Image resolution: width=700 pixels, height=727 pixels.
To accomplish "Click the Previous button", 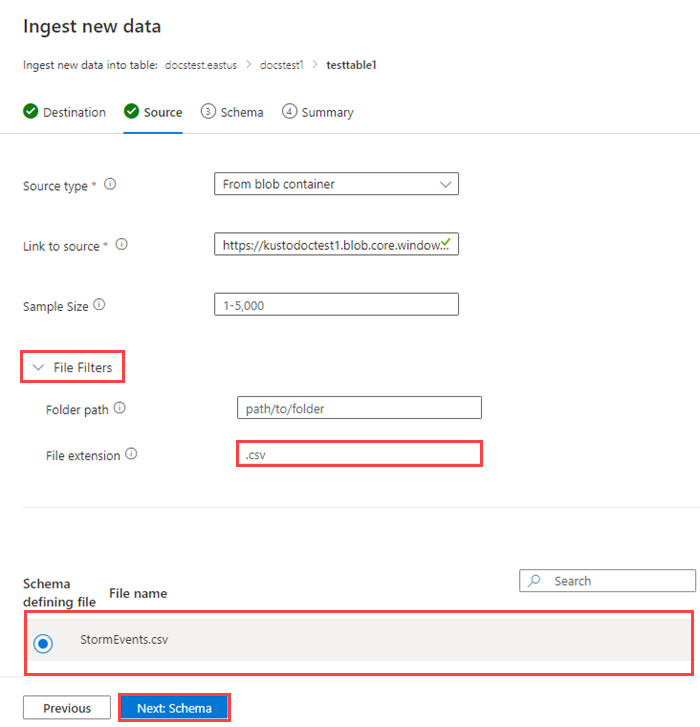I will [67, 708].
